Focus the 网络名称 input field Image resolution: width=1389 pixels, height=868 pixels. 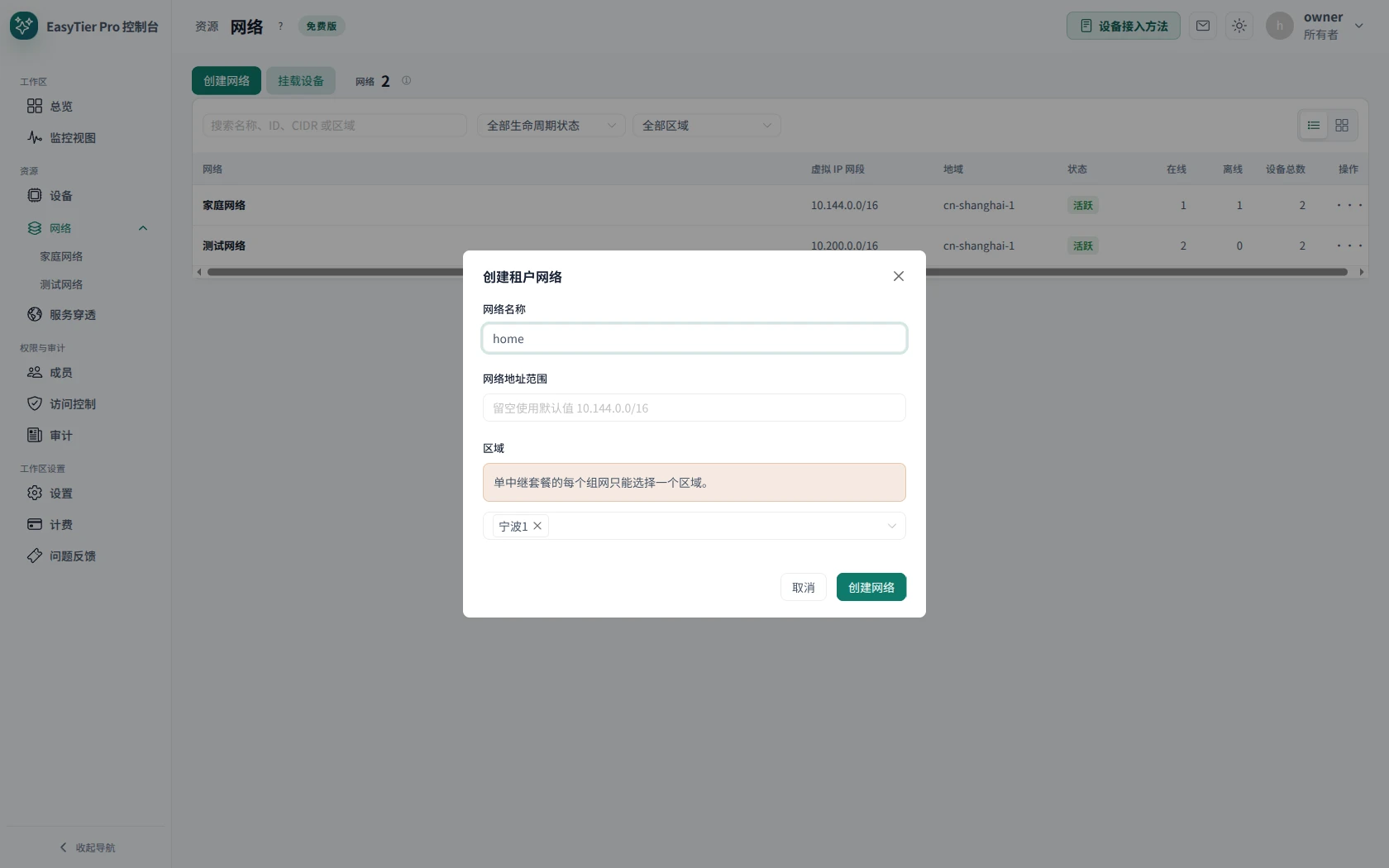(x=694, y=338)
